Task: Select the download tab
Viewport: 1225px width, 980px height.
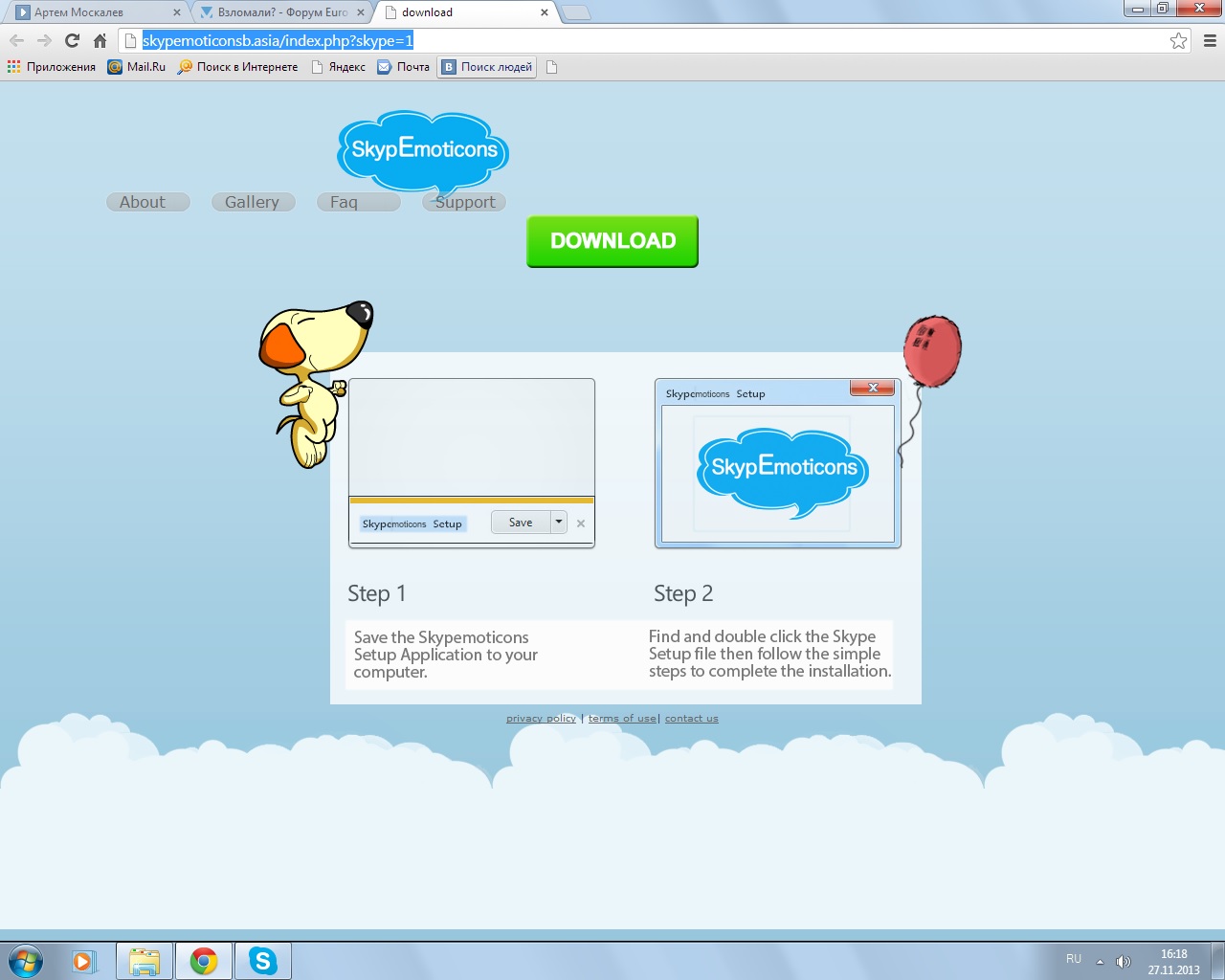Action: point(465,12)
